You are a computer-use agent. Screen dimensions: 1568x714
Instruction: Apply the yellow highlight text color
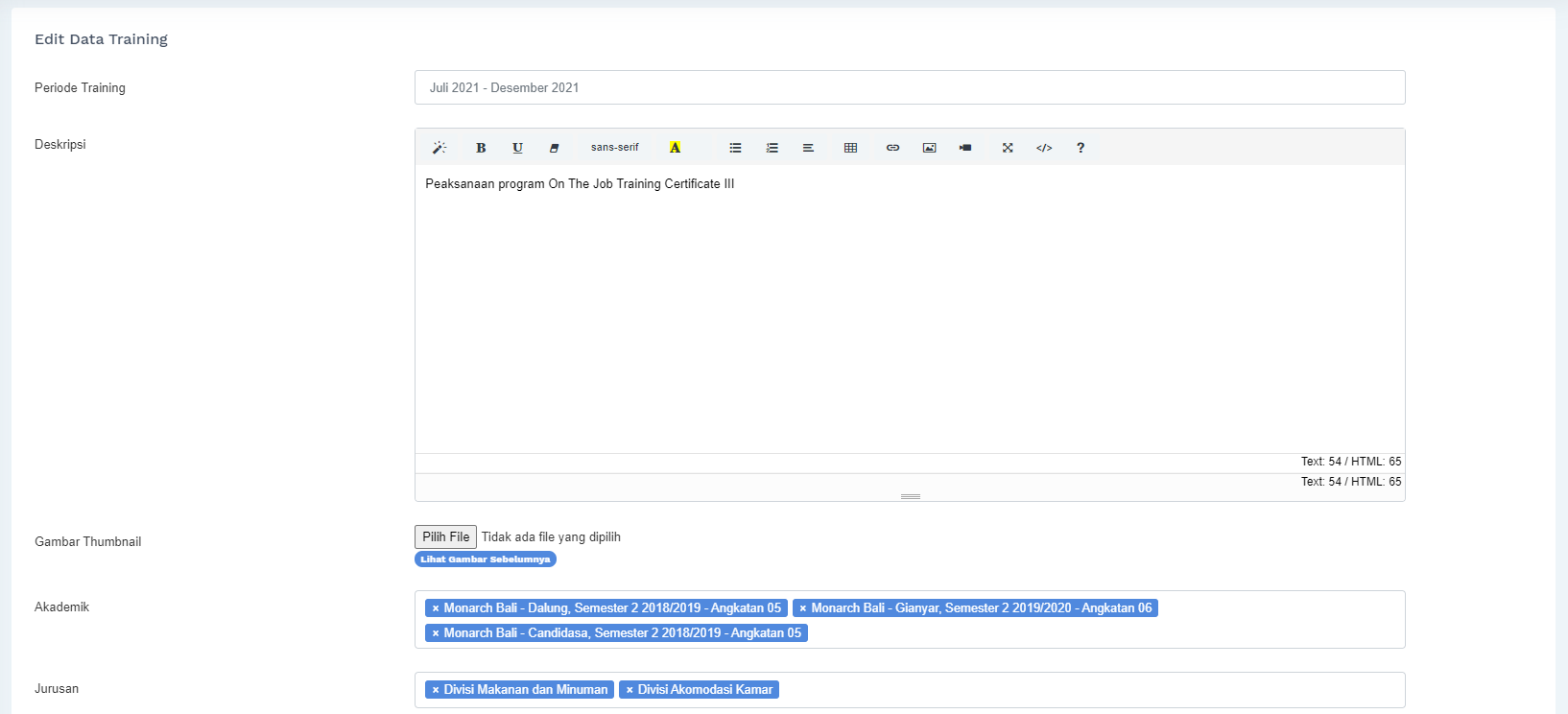tap(675, 148)
